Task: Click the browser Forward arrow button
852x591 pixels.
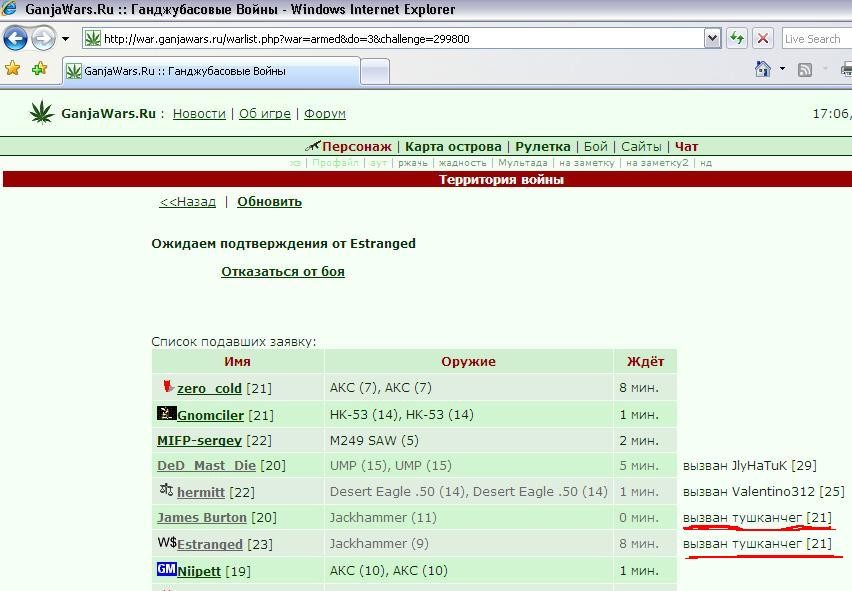Action: pyautogui.click(x=43, y=39)
